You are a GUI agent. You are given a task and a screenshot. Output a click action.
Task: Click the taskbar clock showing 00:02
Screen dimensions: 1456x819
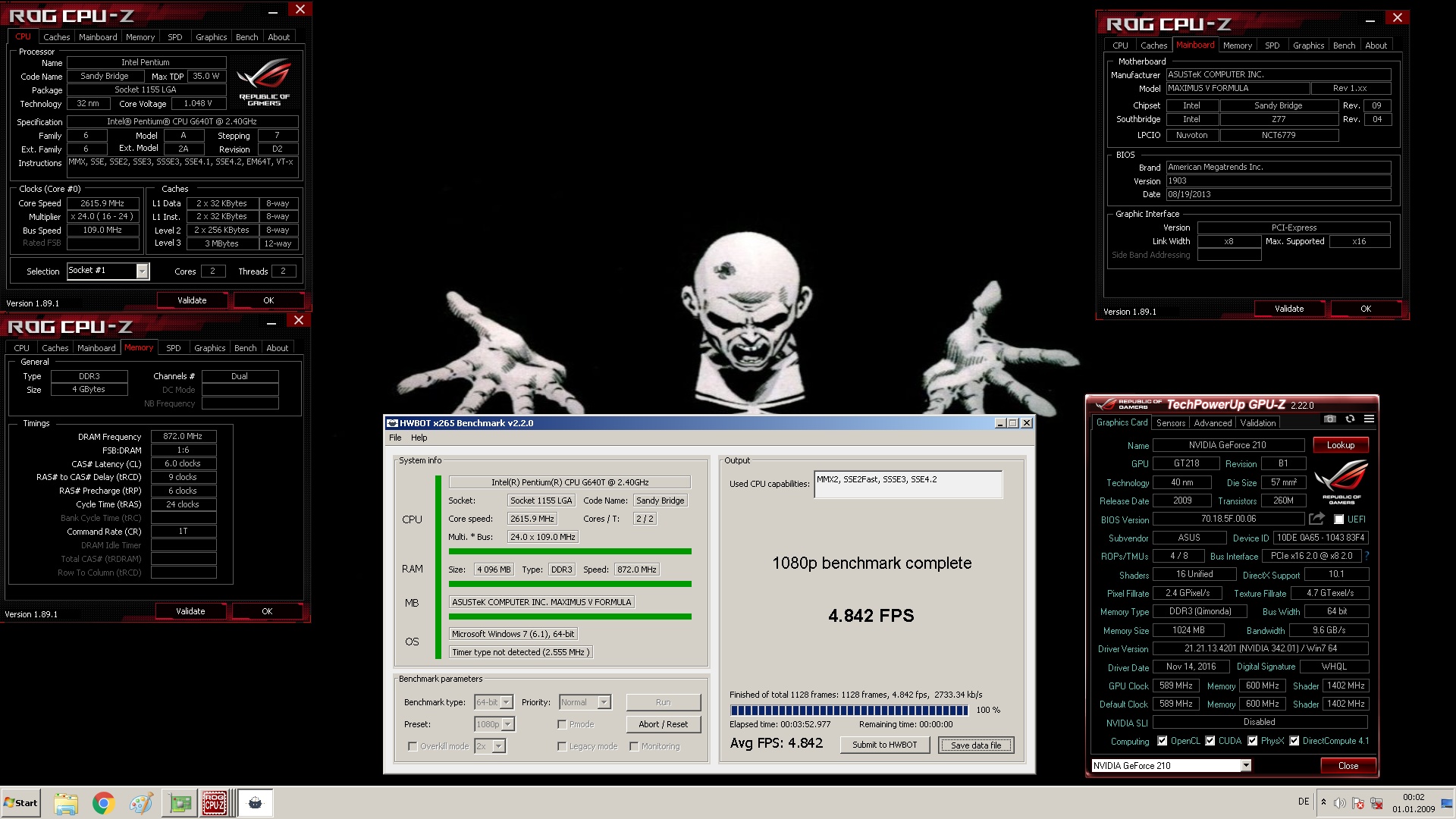click(1414, 803)
